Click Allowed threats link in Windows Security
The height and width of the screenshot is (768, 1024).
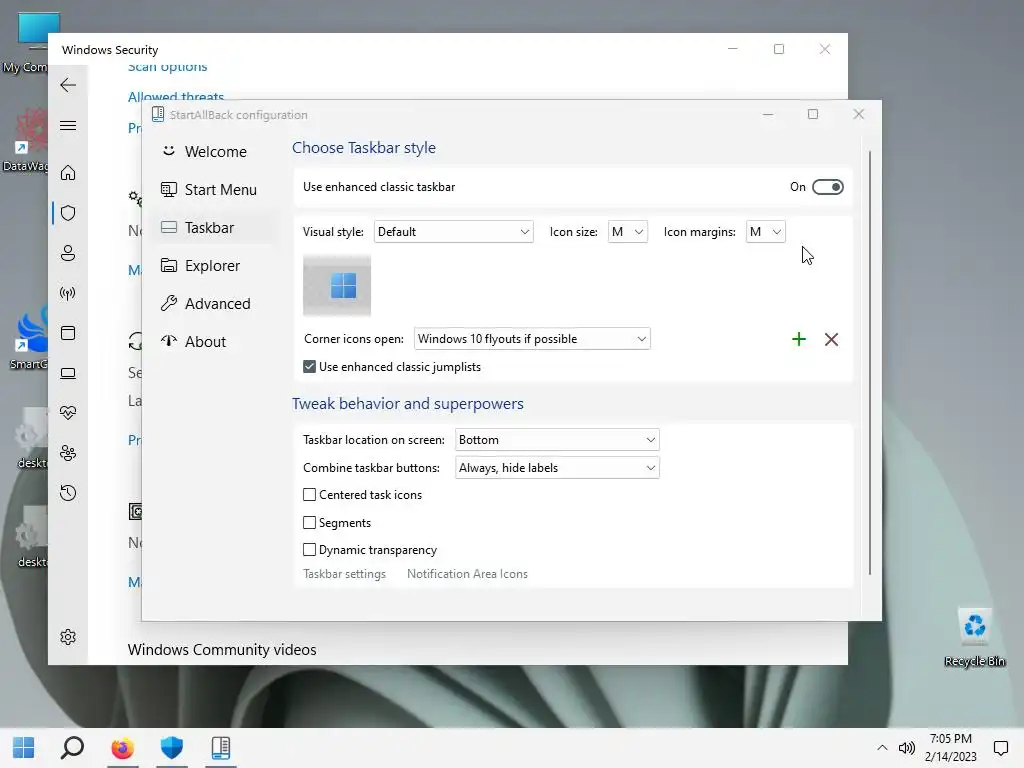click(x=176, y=97)
